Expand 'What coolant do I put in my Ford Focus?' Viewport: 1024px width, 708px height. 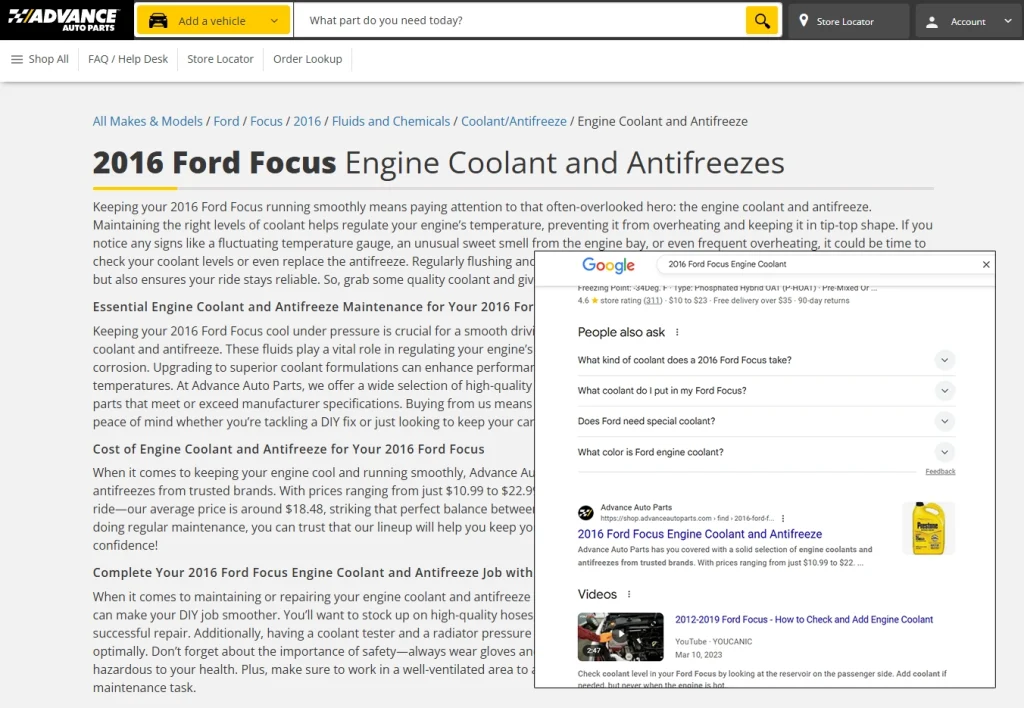pyautogui.click(x=766, y=391)
